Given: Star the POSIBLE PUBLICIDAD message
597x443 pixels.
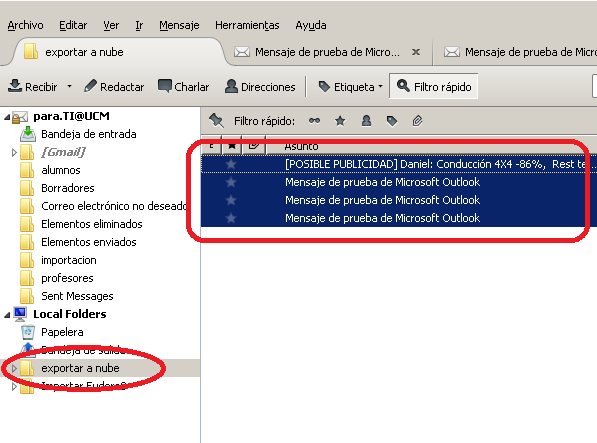Looking at the screenshot, I should tap(231, 164).
